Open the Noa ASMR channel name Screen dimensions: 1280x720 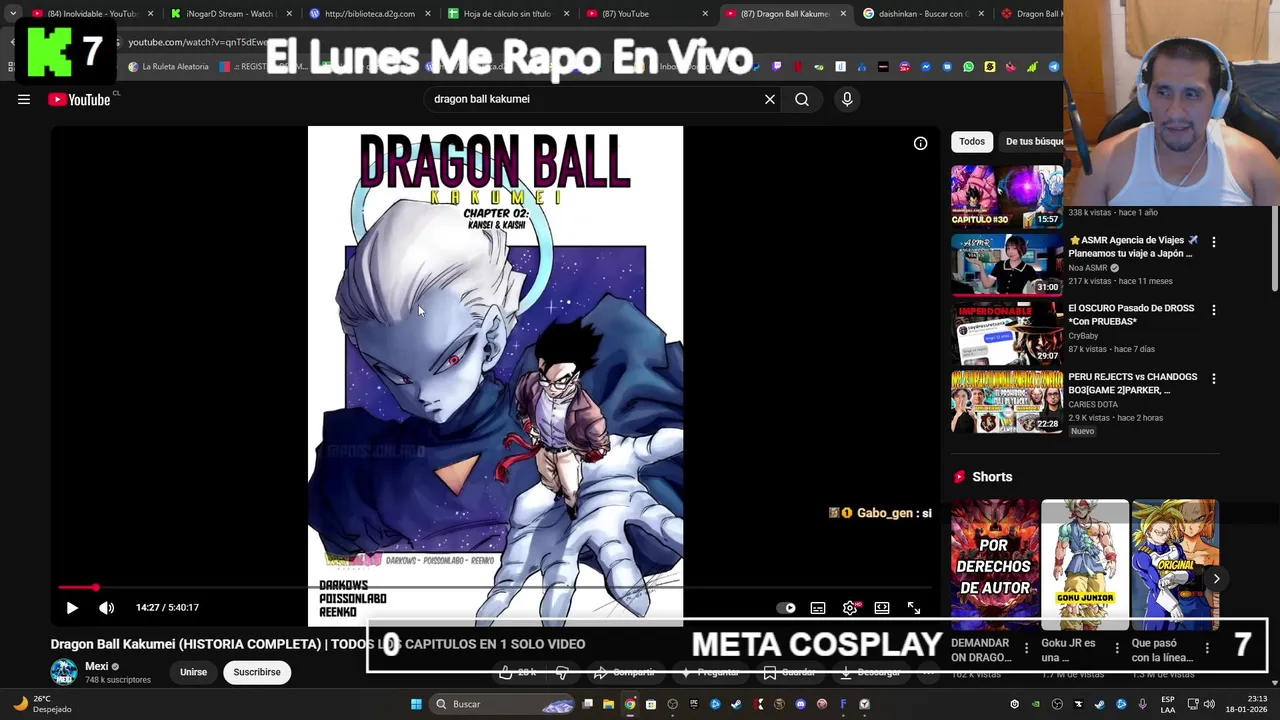click(1088, 268)
